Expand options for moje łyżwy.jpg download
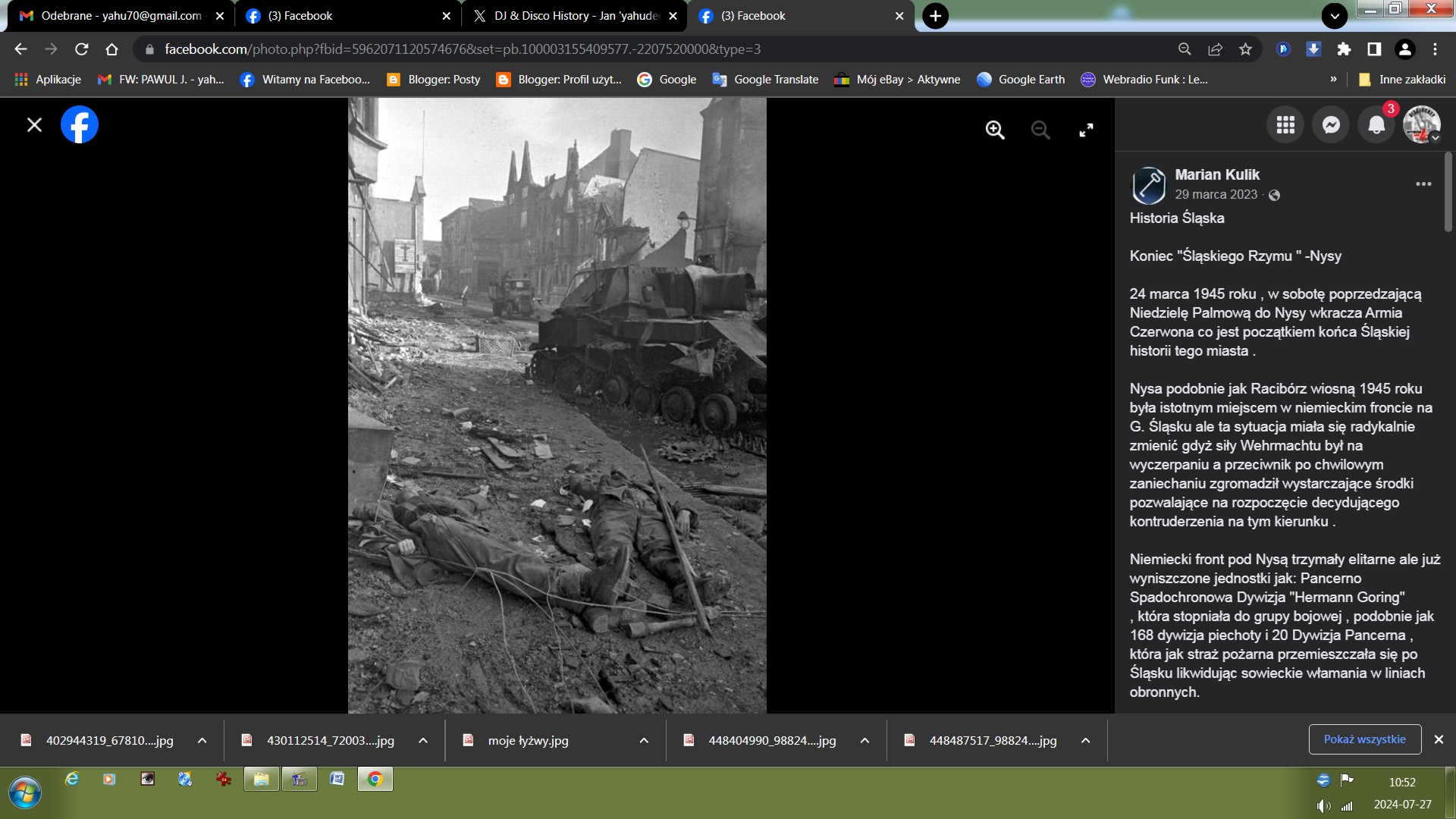The width and height of the screenshot is (1456, 819). [644, 741]
